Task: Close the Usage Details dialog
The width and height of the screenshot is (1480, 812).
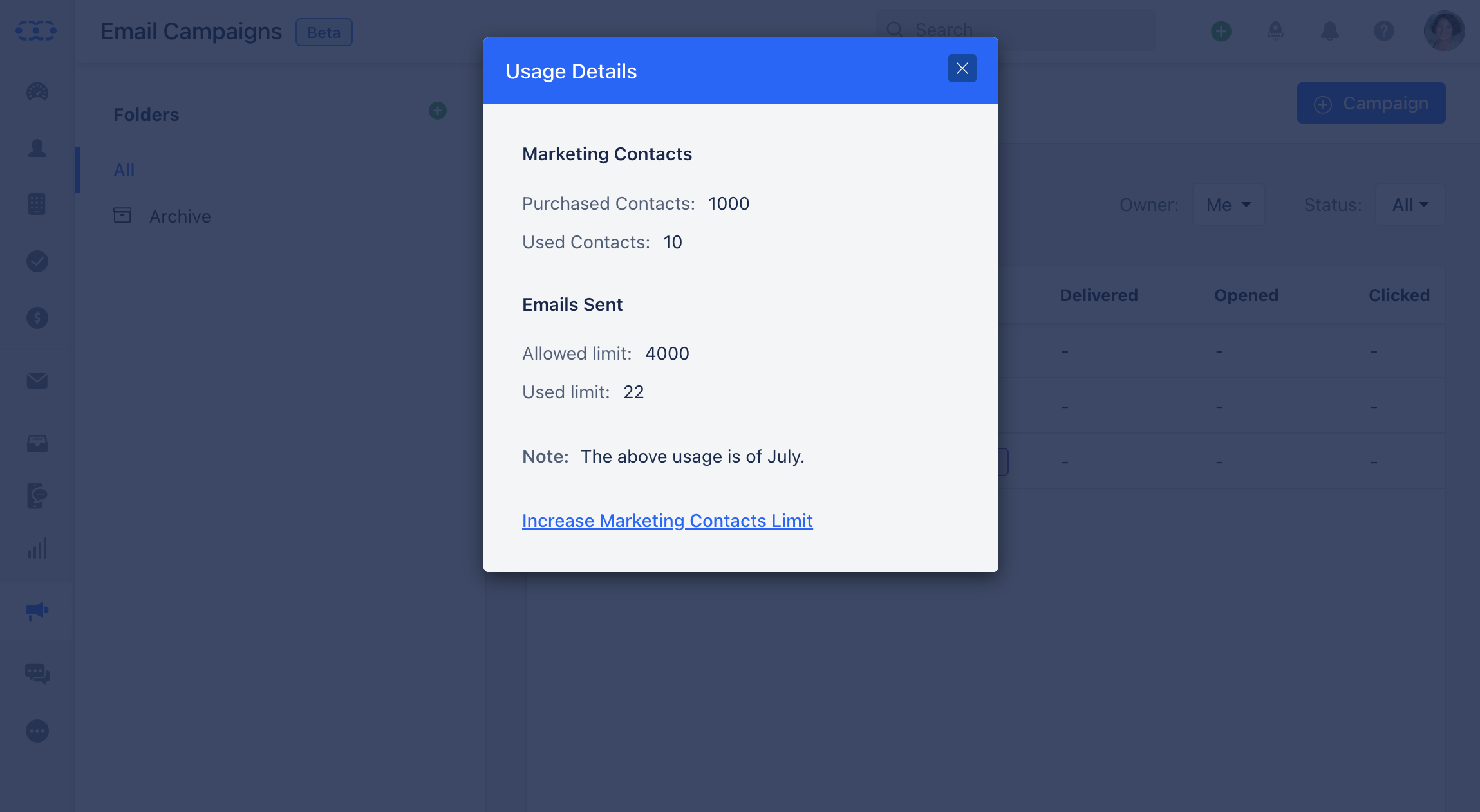Action: coord(962,68)
